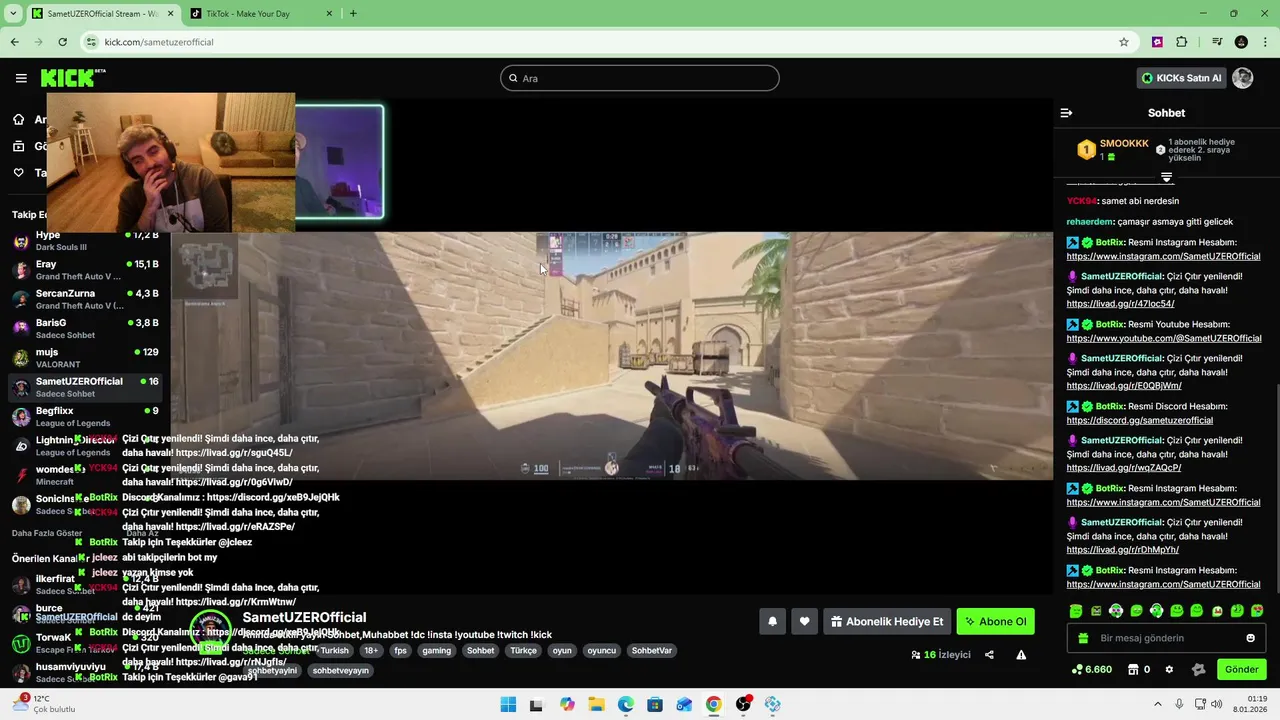
Task: Open Begflixx League of Legends channel
Action: coord(85,416)
